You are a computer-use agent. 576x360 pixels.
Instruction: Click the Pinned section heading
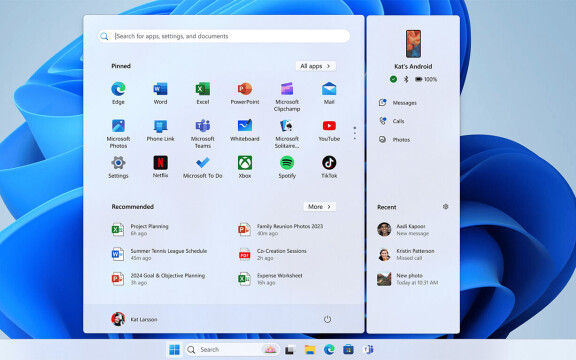[121, 66]
